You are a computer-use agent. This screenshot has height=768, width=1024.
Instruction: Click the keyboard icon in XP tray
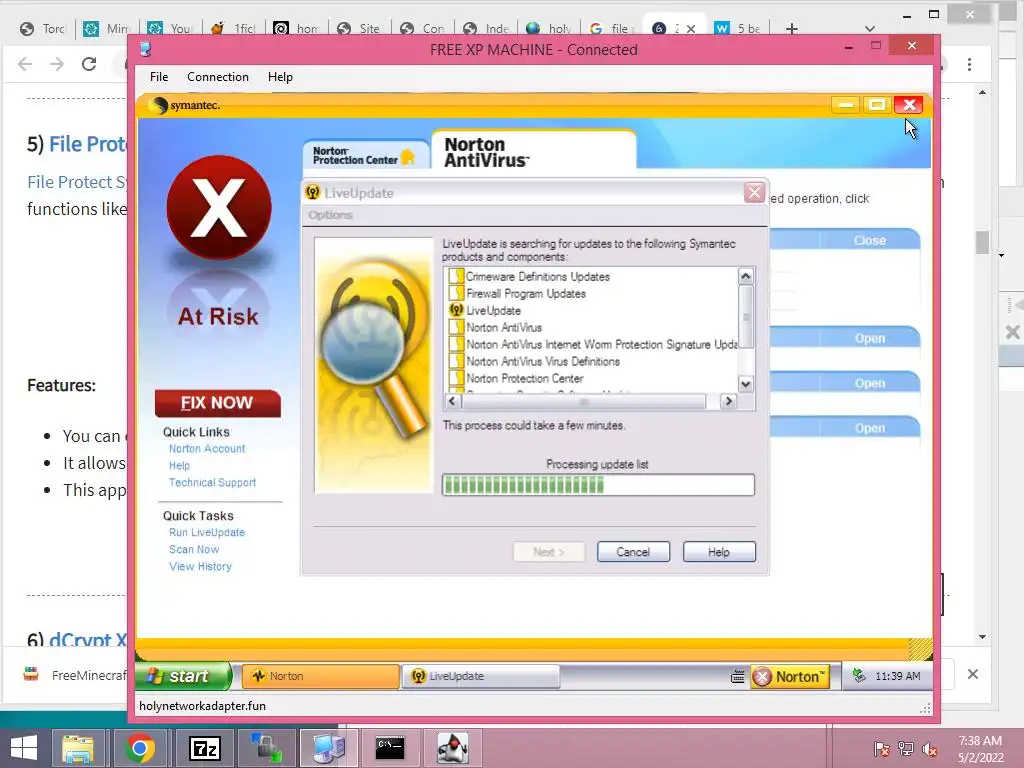737,677
